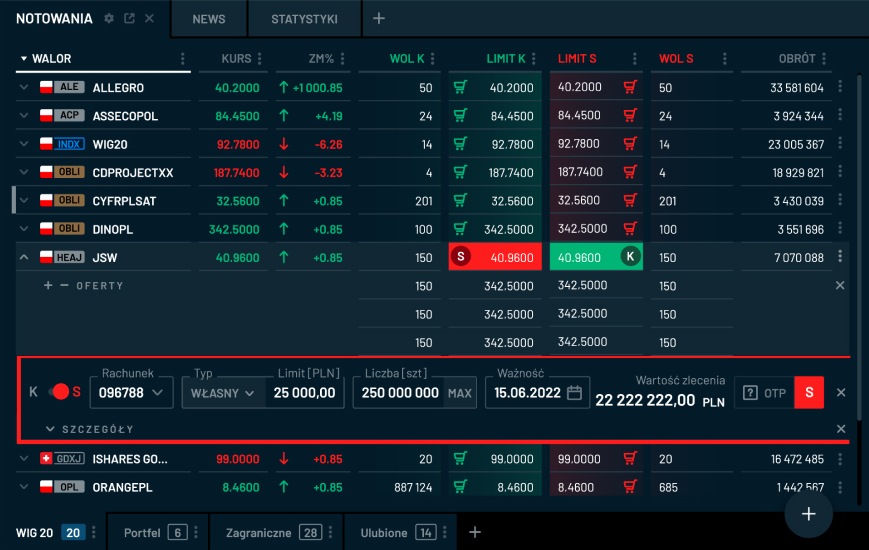Click the green K badge in JSW Limit S cell

coord(630,257)
